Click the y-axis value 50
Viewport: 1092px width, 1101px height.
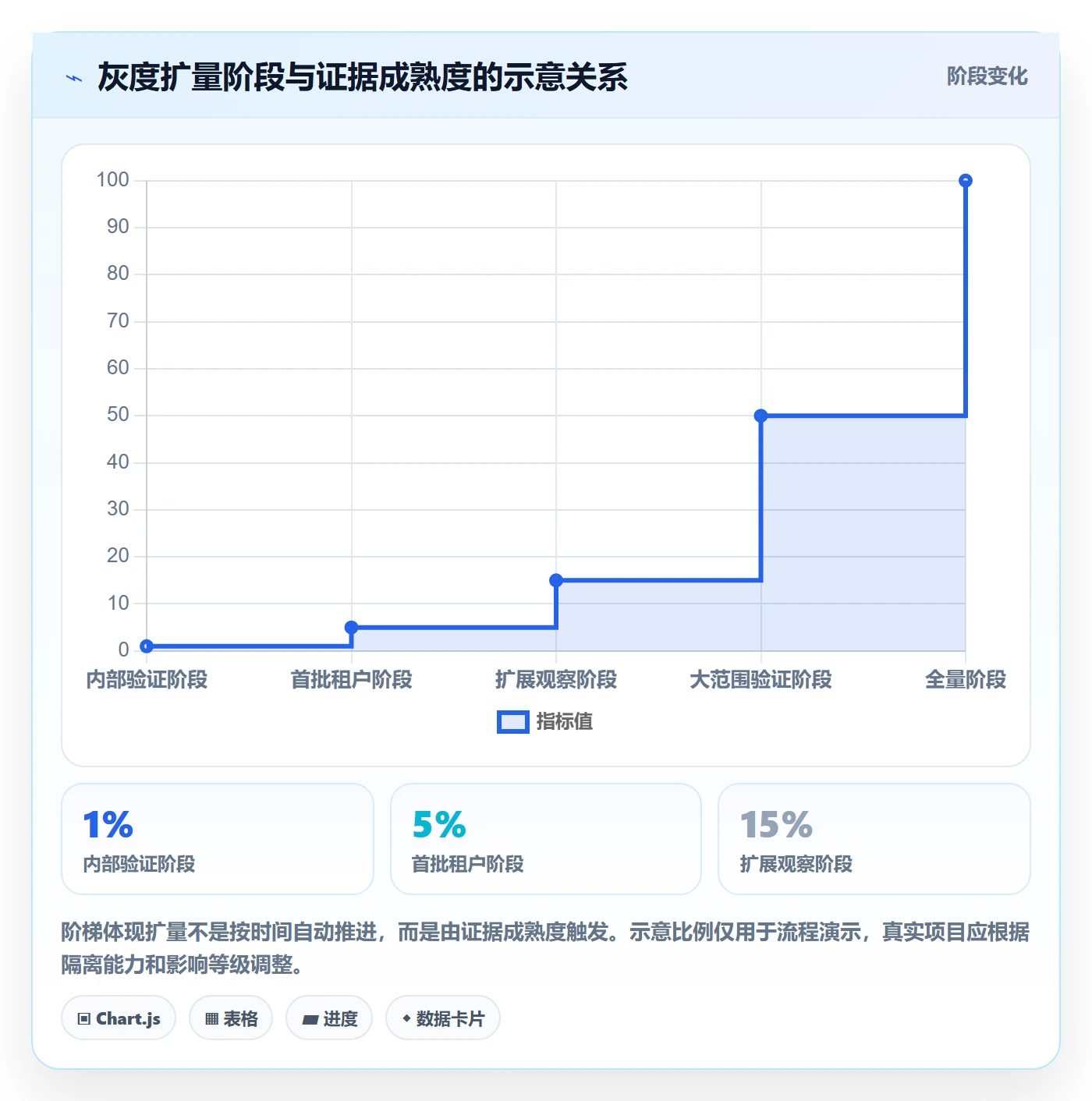[118, 415]
